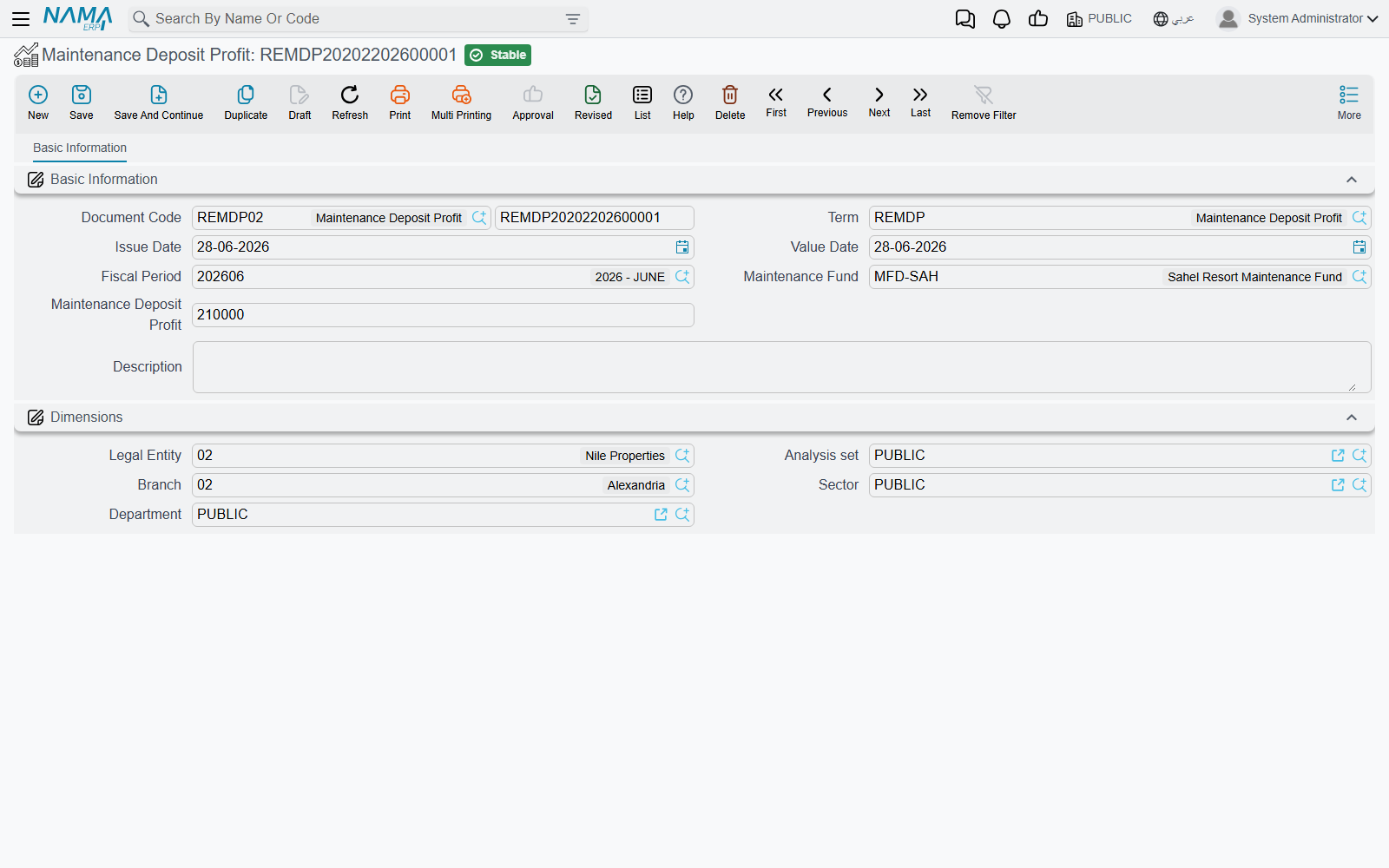Open Multi Printing
Viewport: 1389px width, 868px height.
click(461, 102)
